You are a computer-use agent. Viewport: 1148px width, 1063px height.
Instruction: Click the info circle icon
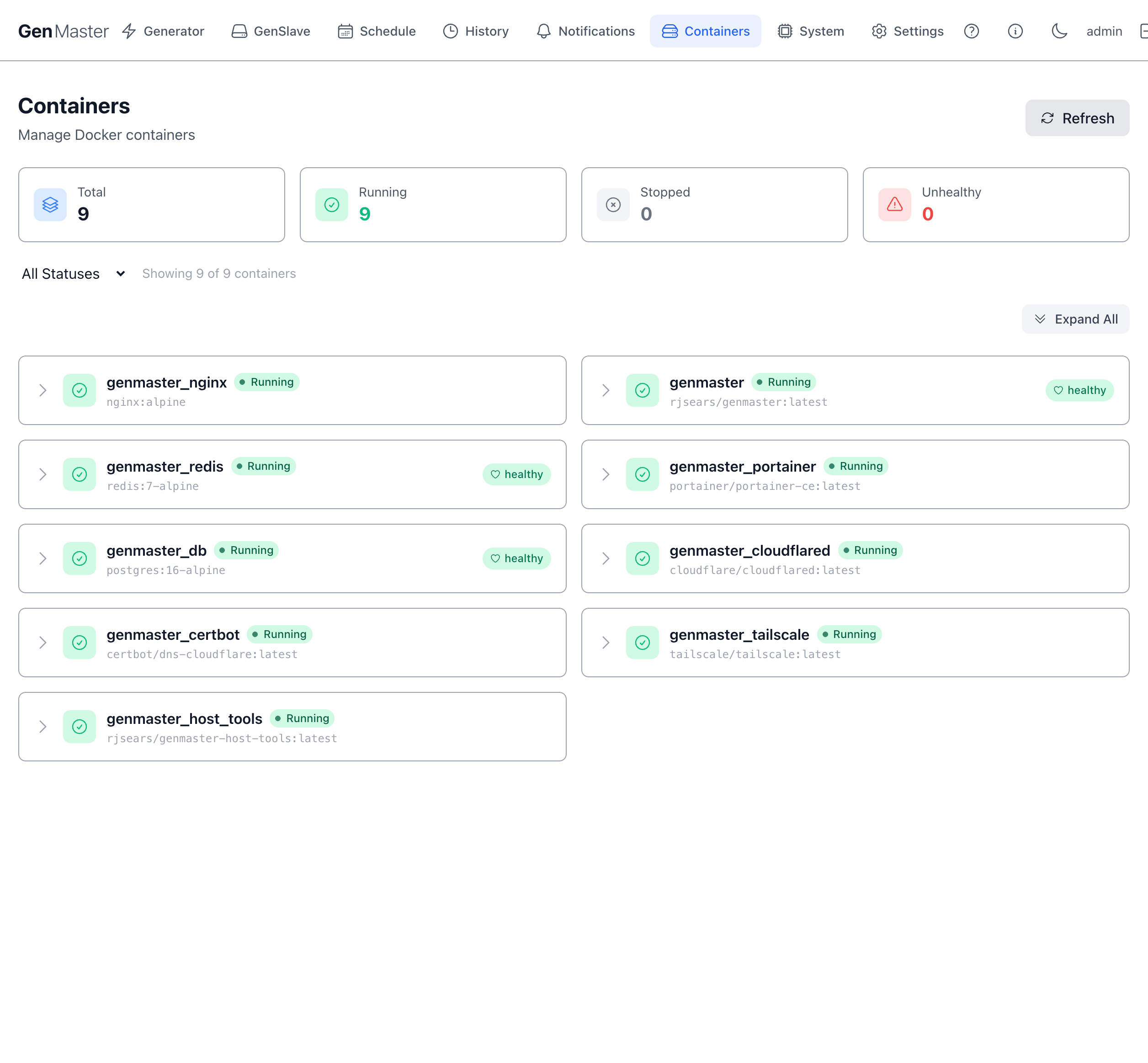coord(1015,31)
